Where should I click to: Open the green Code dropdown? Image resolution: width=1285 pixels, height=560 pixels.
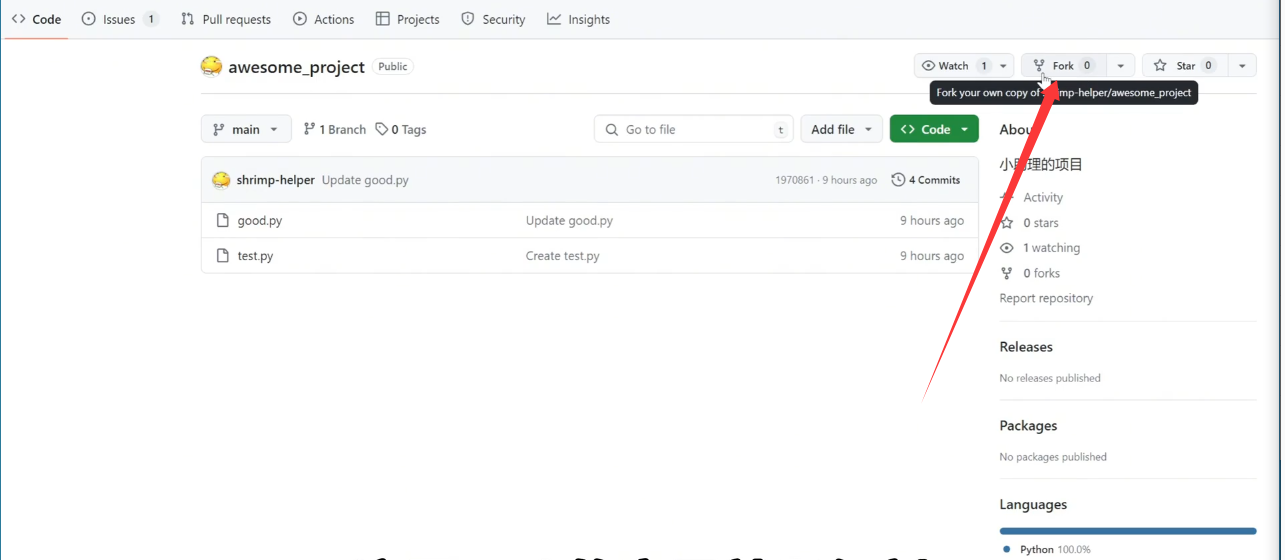[934, 129]
